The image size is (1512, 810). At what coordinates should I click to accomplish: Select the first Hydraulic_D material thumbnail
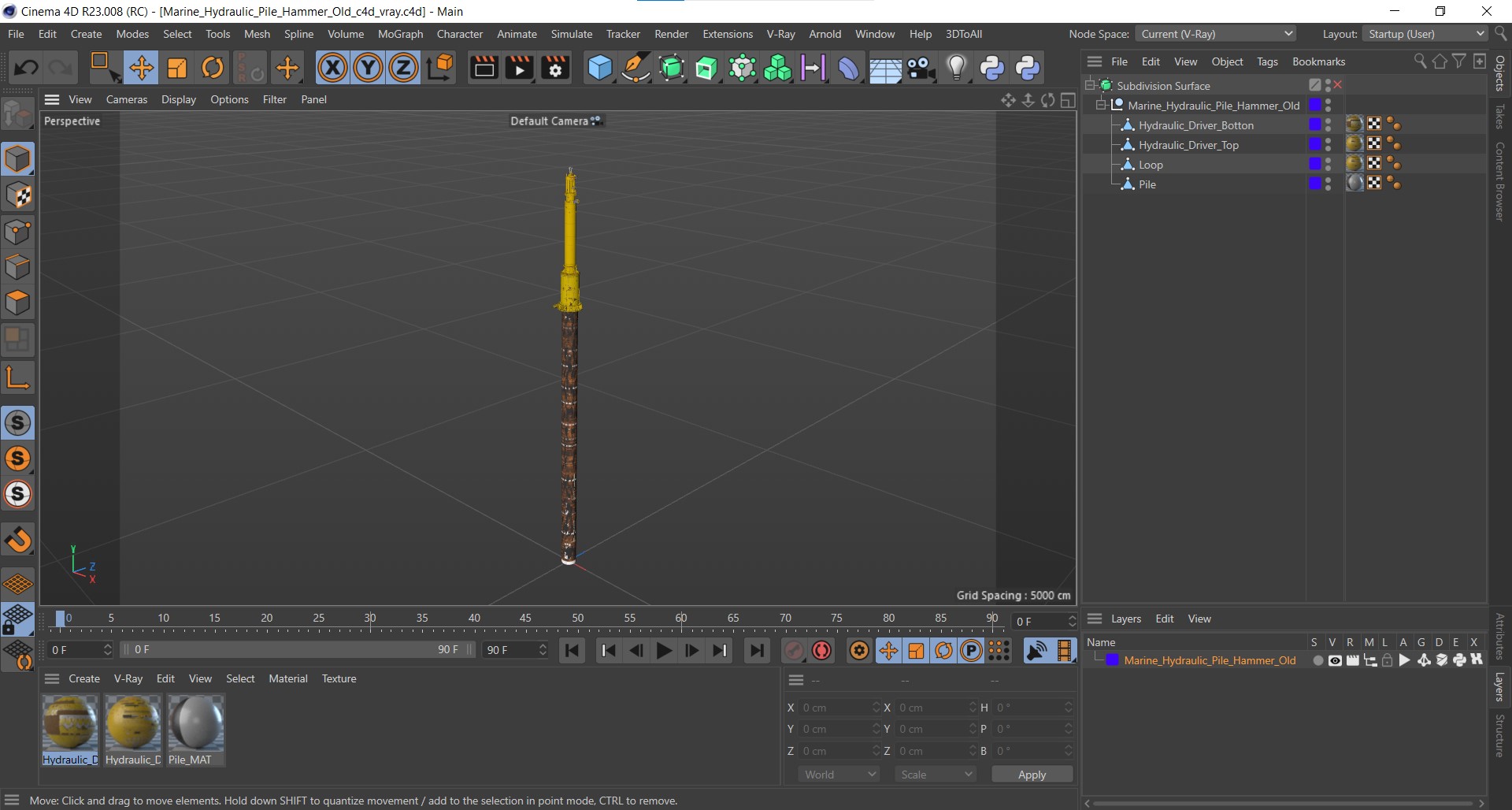[70, 723]
